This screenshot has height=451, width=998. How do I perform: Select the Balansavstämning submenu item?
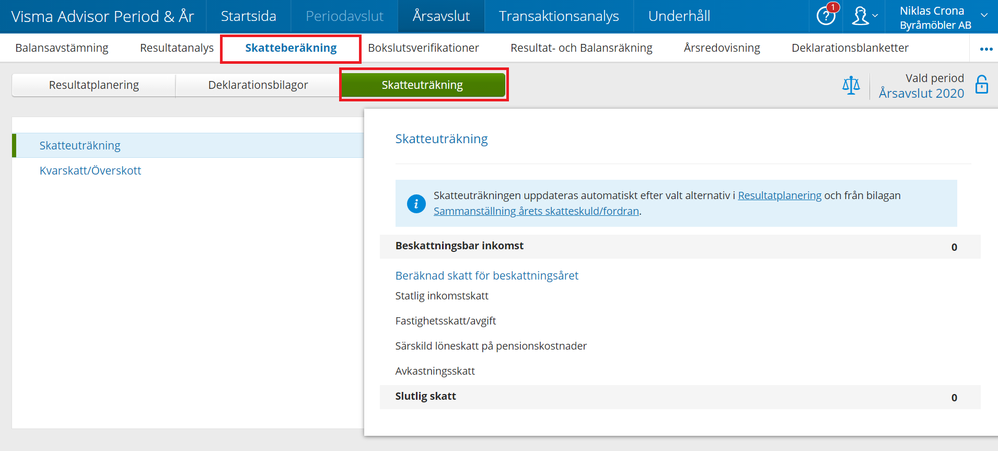coord(62,48)
